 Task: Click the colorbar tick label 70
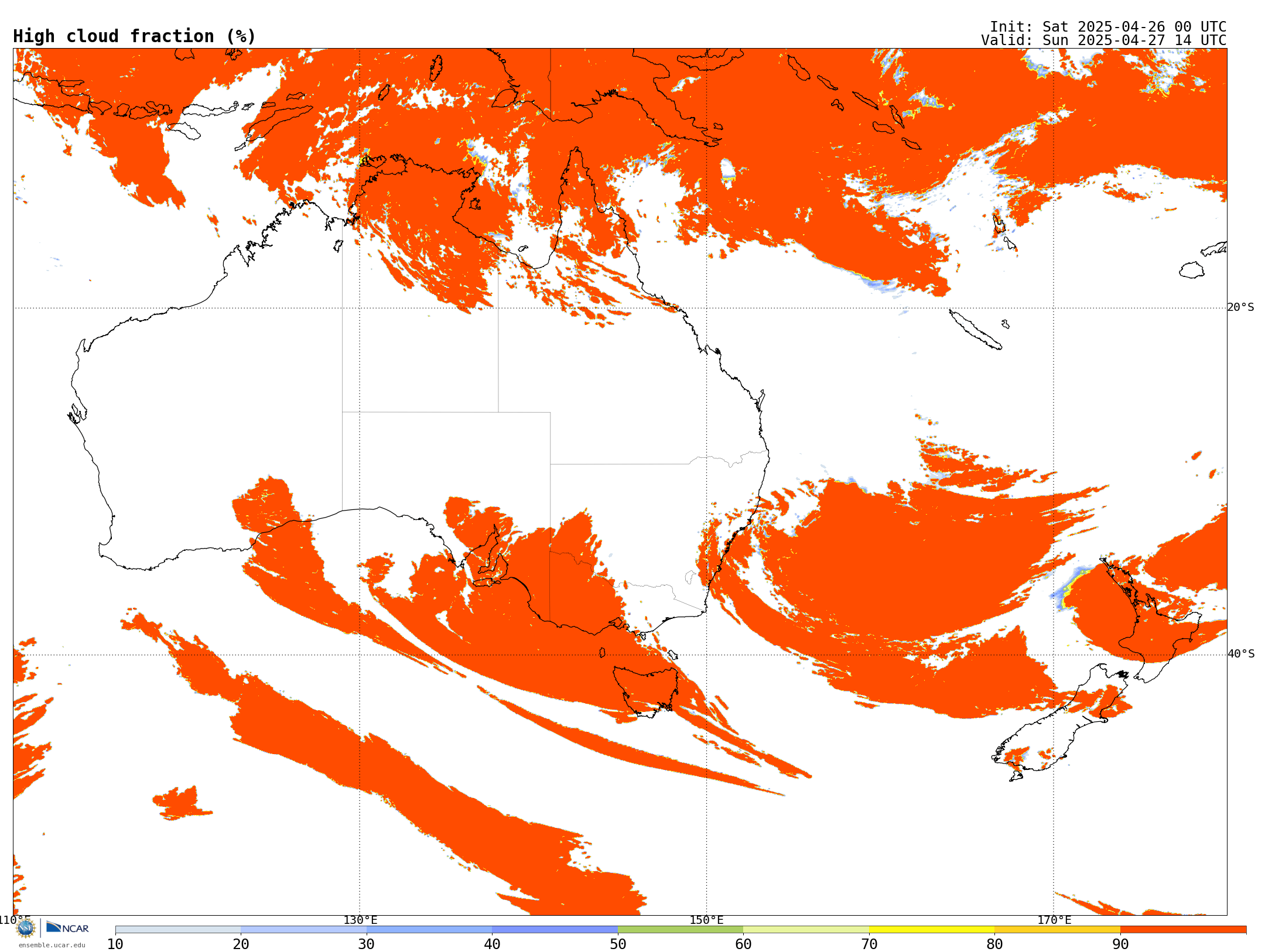click(869, 944)
